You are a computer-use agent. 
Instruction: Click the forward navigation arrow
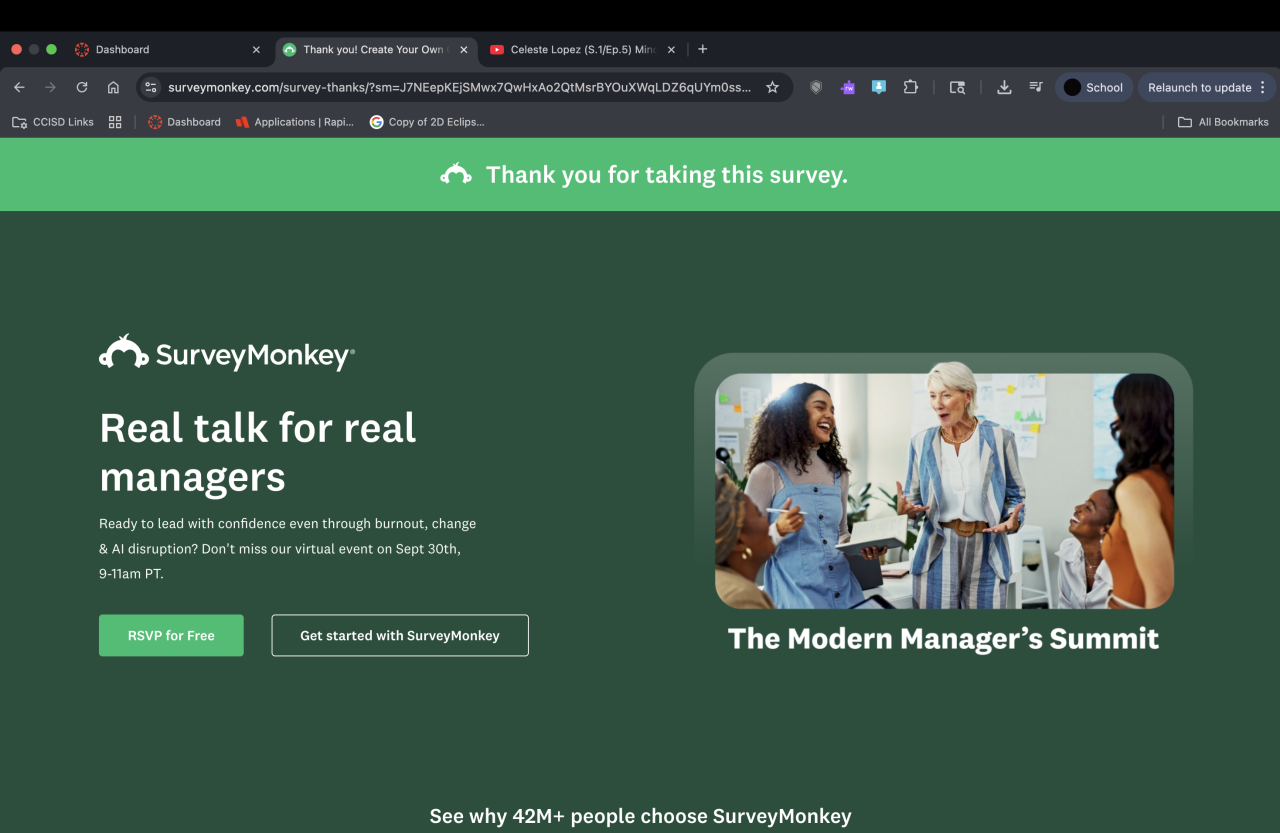tap(50, 87)
